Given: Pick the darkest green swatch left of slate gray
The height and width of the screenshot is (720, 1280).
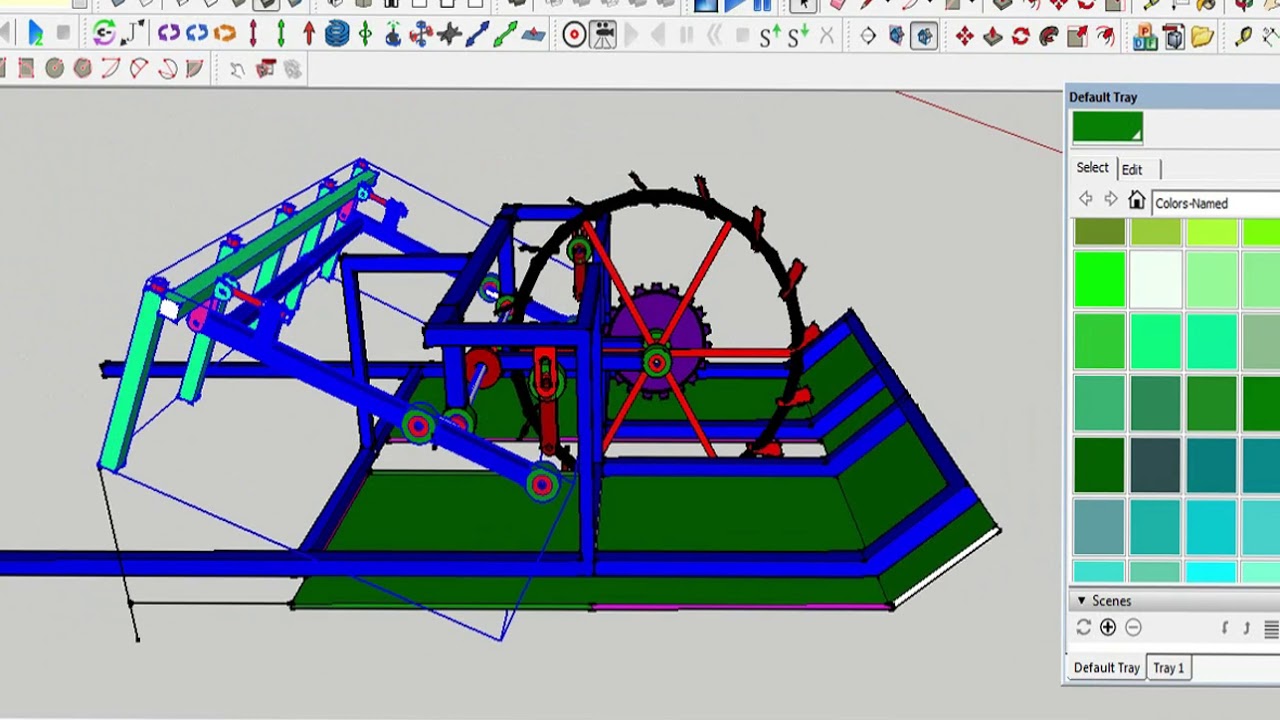Looking at the screenshot, I should tap(1099, 466).
